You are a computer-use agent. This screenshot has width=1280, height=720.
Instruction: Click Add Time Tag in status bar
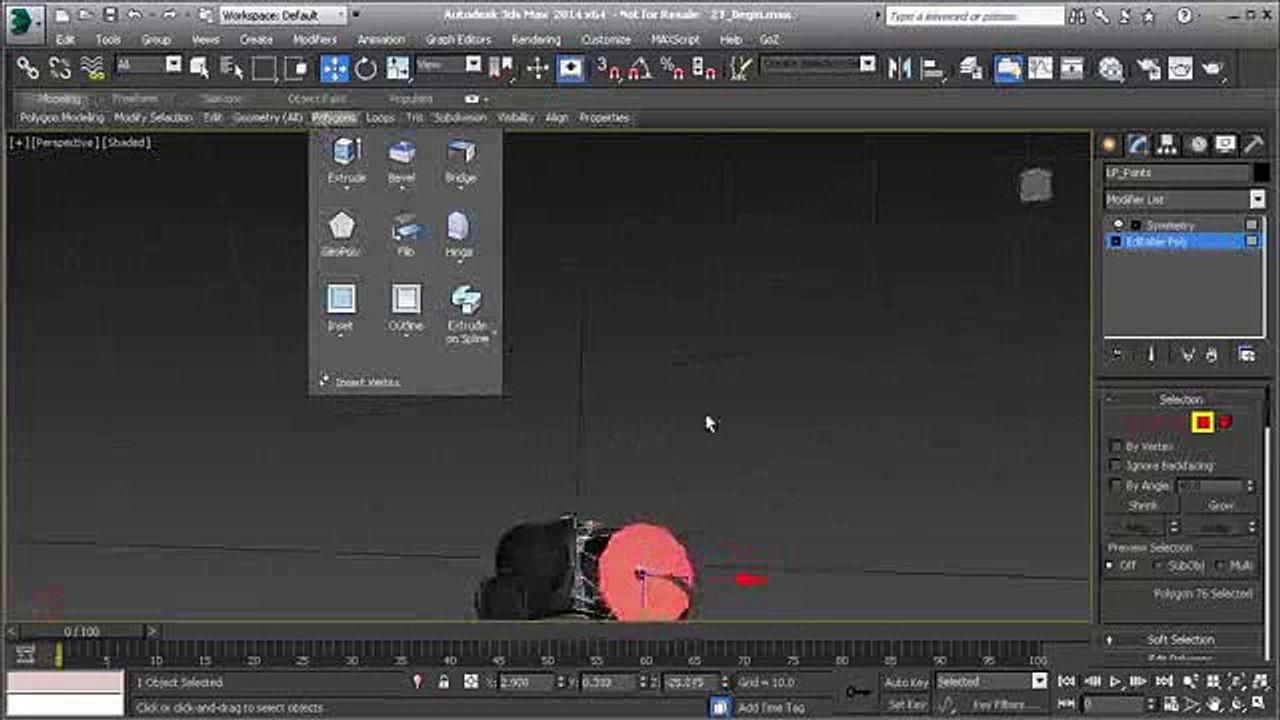(x=770, y=707)
